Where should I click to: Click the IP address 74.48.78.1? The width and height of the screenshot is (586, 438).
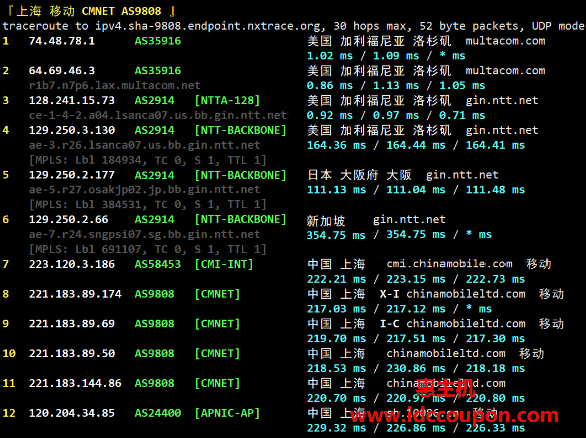62,41
